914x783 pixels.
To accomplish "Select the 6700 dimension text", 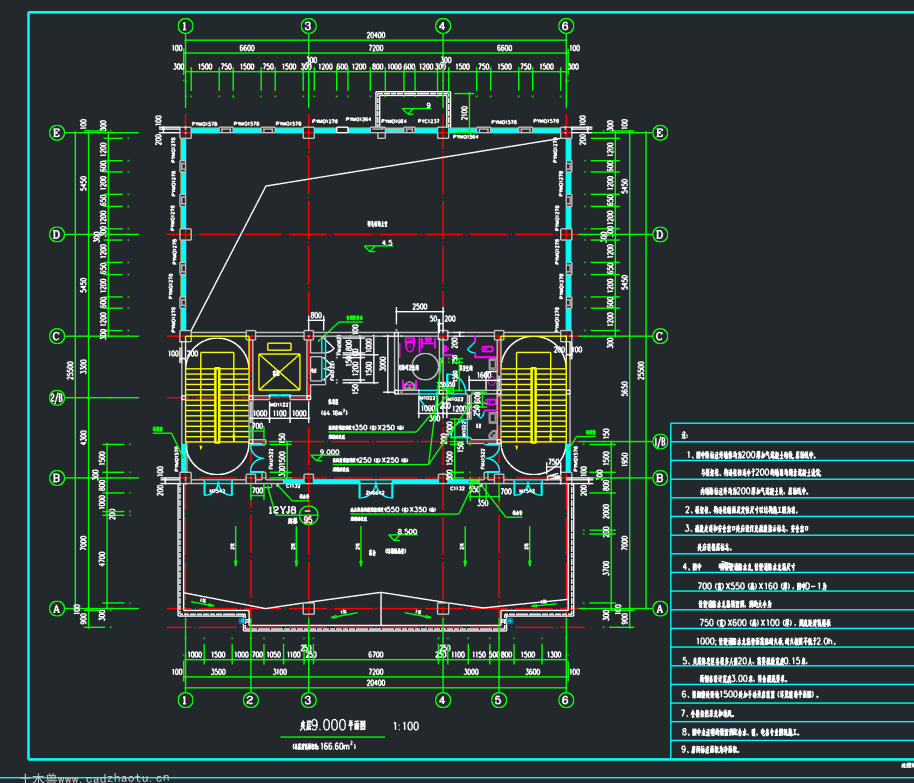I will click(x=376, y=655).
